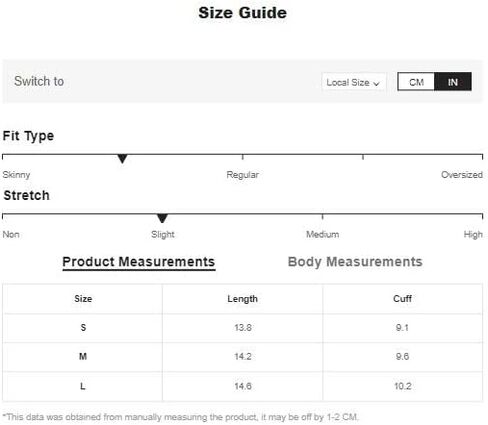Click the High stretch label

click(x=473, y=234)
